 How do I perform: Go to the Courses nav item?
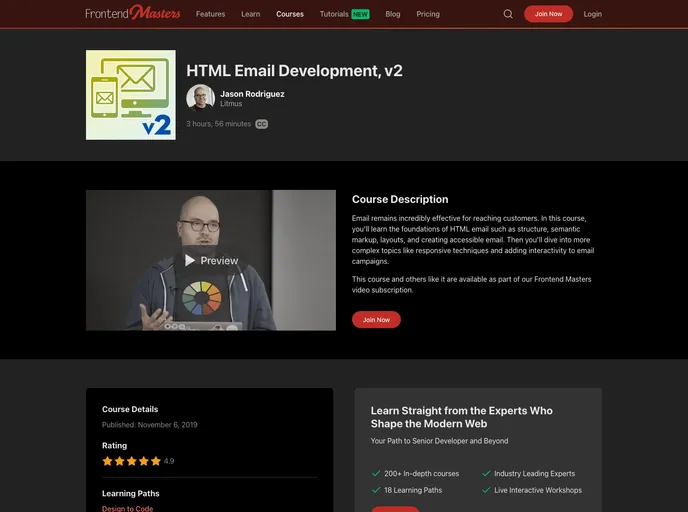pos(290,14)
